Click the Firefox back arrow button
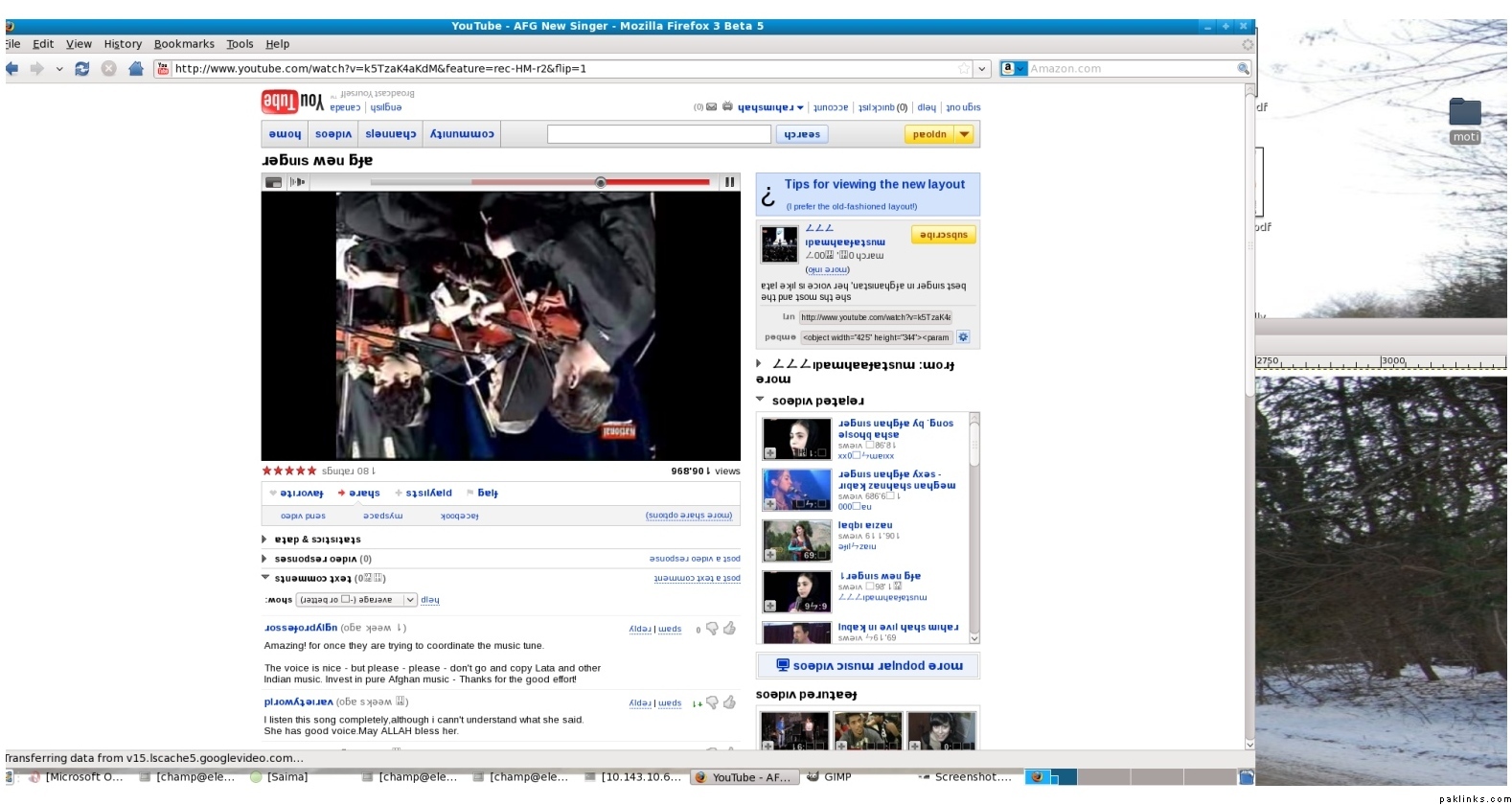1512x805 pixels. click(12, 69)
